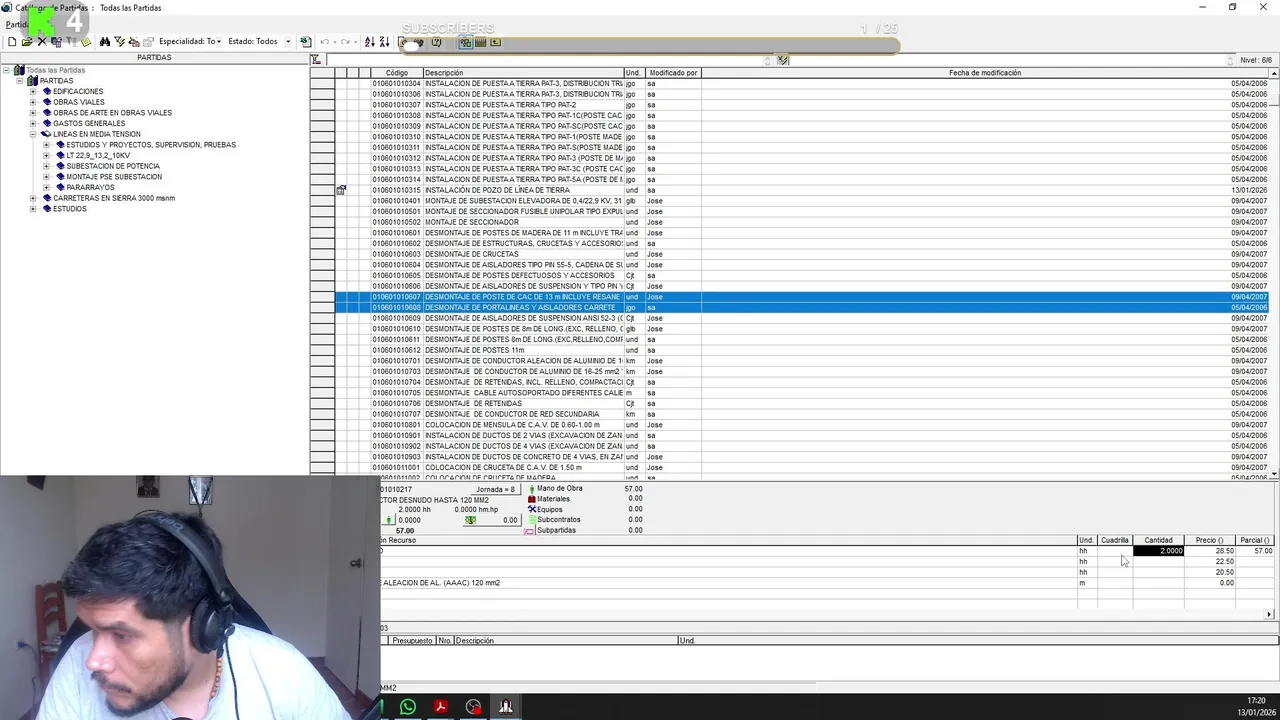
Task: Click the Delete X toolbar icon
Action: 41,42
